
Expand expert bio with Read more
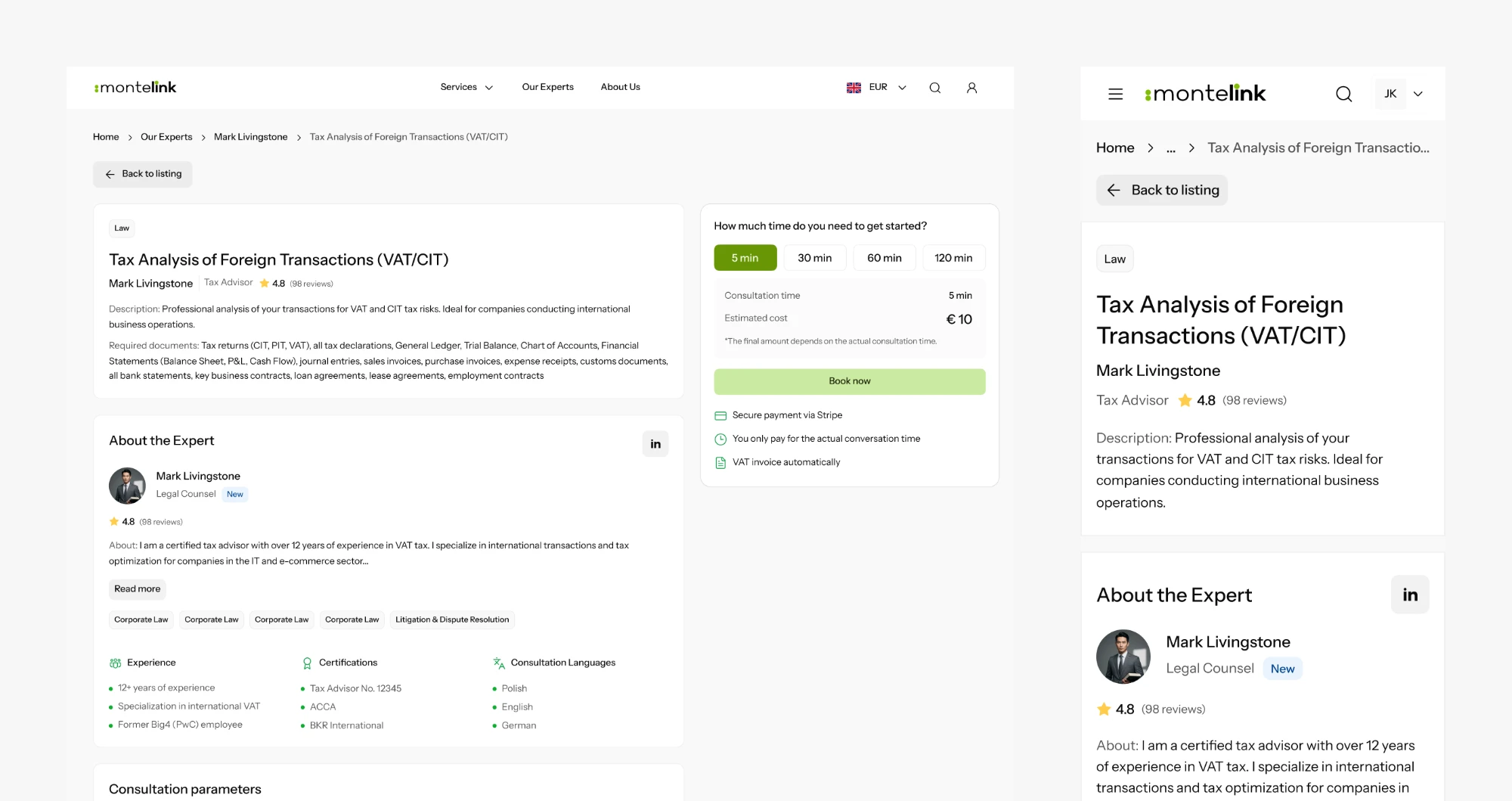tap(138, 589)
